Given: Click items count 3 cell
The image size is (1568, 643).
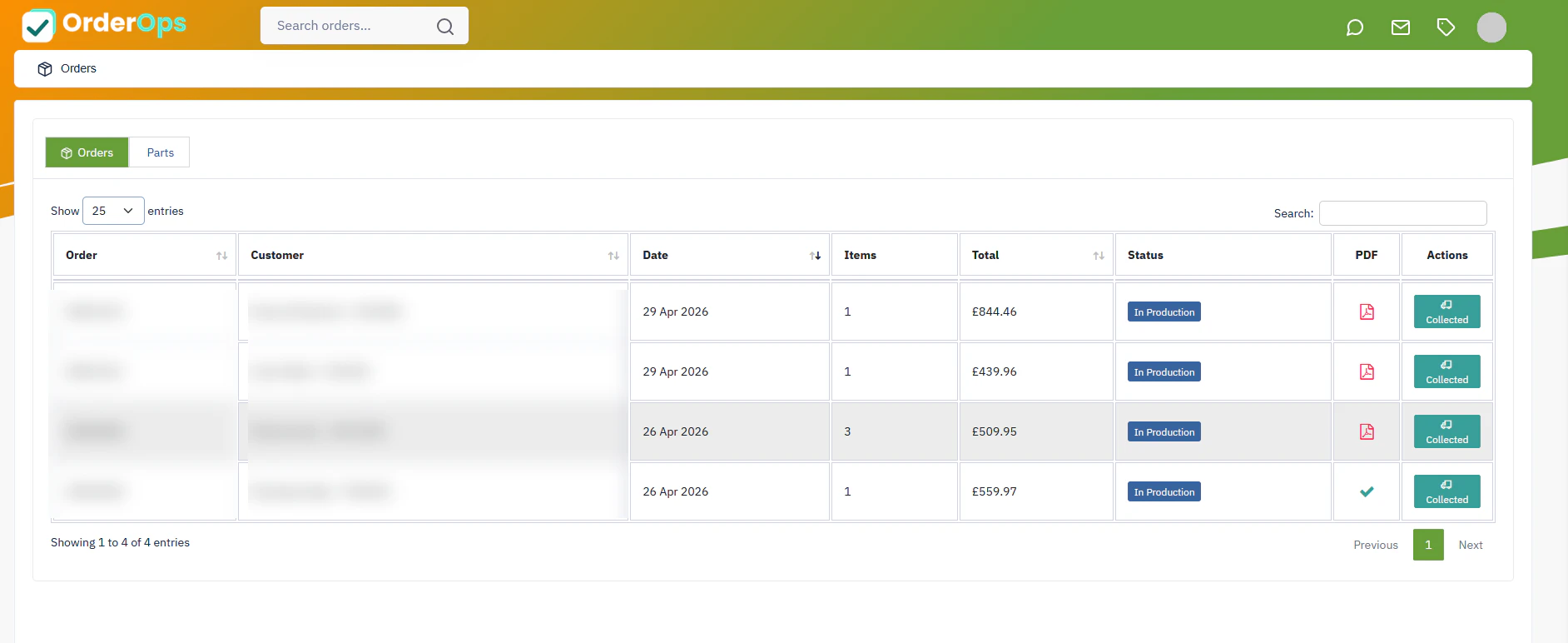Looking at the screenshot, I should point(894,431).
